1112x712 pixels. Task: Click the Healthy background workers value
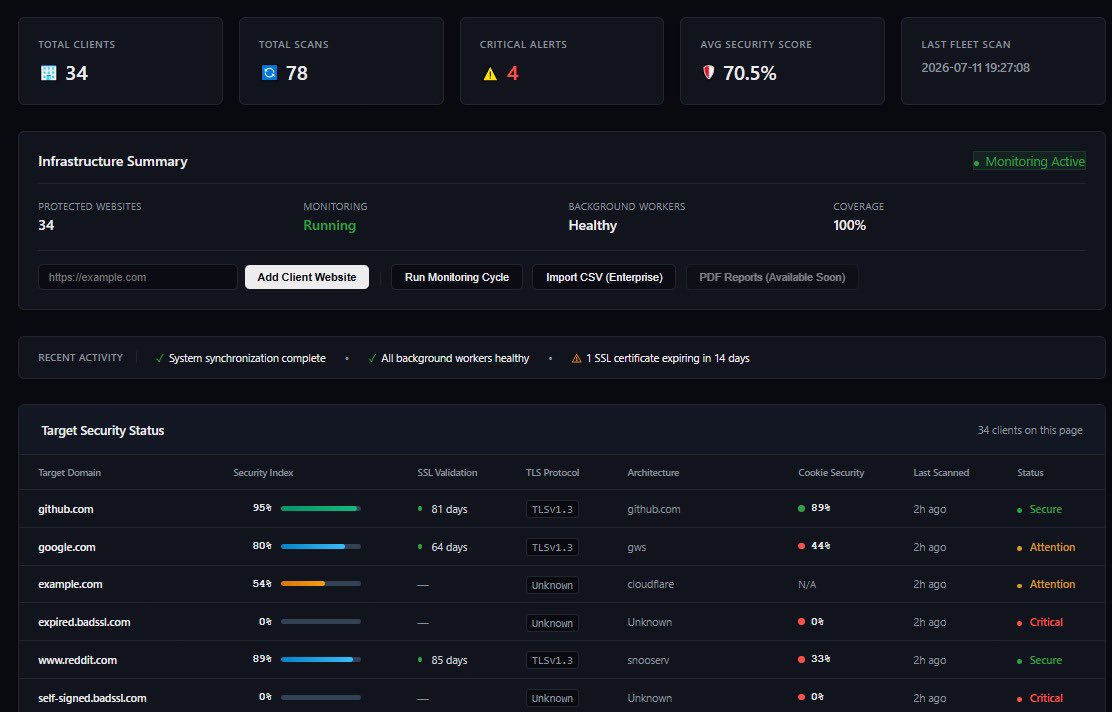(x=593, y=226)
